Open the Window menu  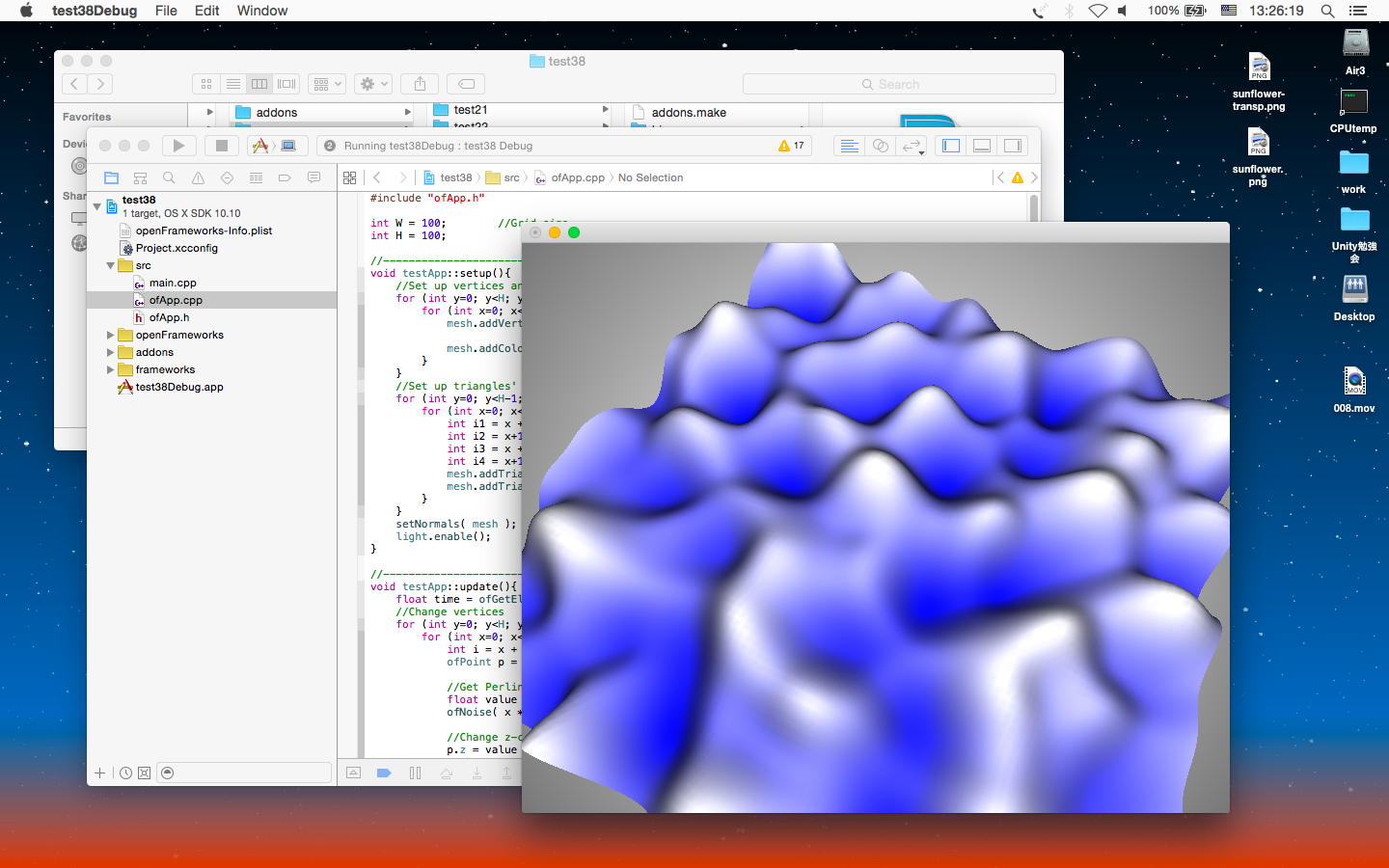tap(262, 11)
